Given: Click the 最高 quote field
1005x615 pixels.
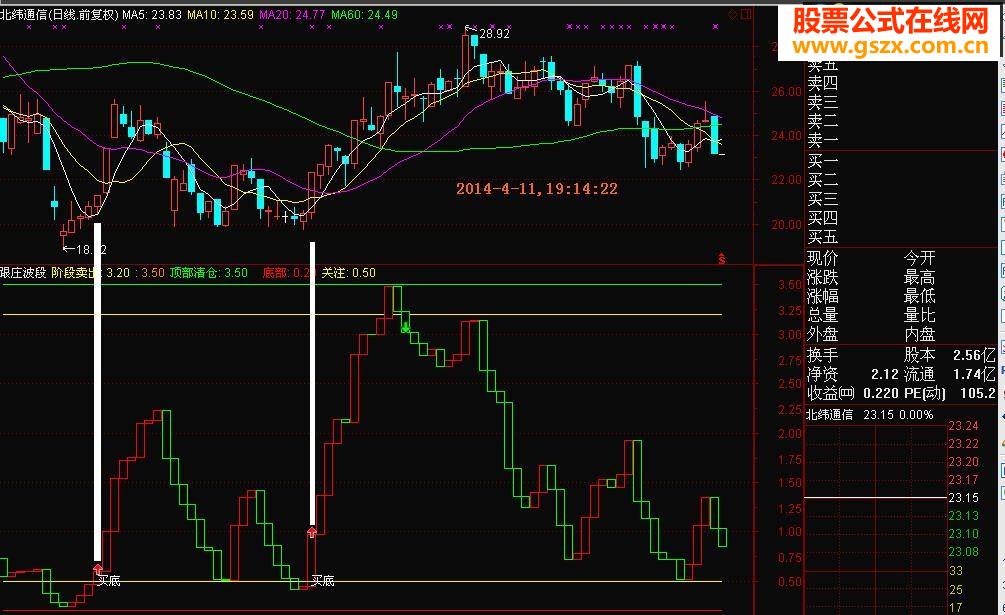Looking at the screenshot, I should point(920,278).
